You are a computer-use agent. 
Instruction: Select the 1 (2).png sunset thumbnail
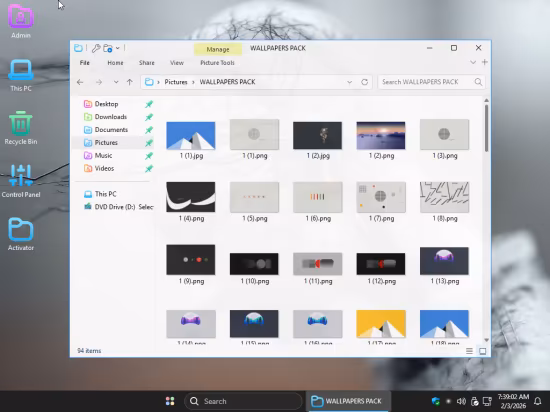point(381,136)
